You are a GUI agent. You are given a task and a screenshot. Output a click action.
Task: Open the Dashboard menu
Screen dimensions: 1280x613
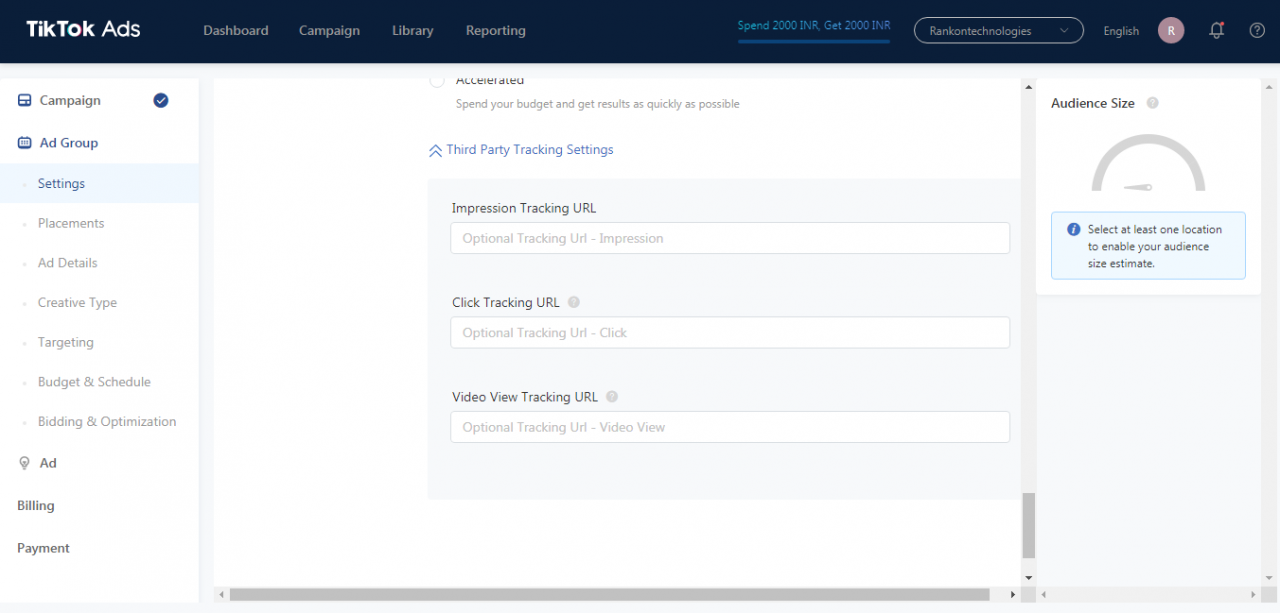236,31
